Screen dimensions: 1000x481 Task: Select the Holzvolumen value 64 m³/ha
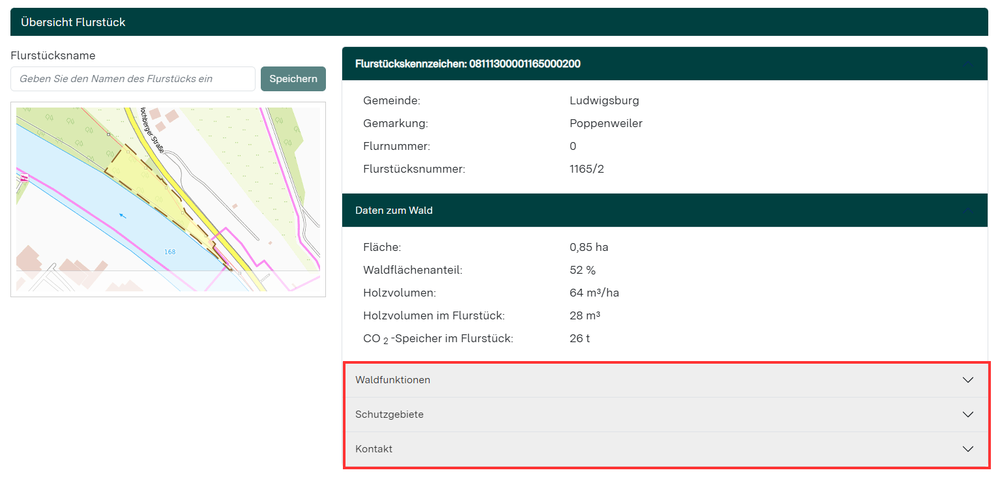(594, 293)
